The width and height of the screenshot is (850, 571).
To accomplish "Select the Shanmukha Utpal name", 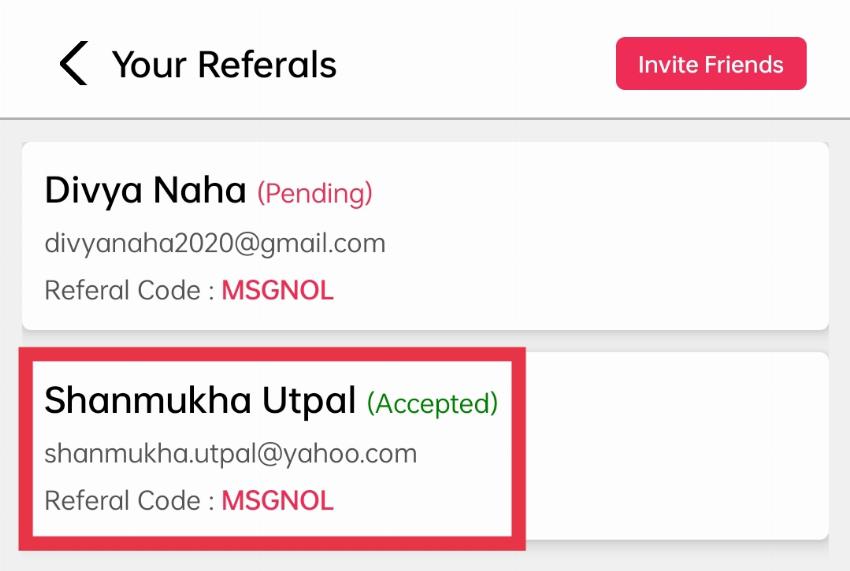I will click(x=200, y=400).
